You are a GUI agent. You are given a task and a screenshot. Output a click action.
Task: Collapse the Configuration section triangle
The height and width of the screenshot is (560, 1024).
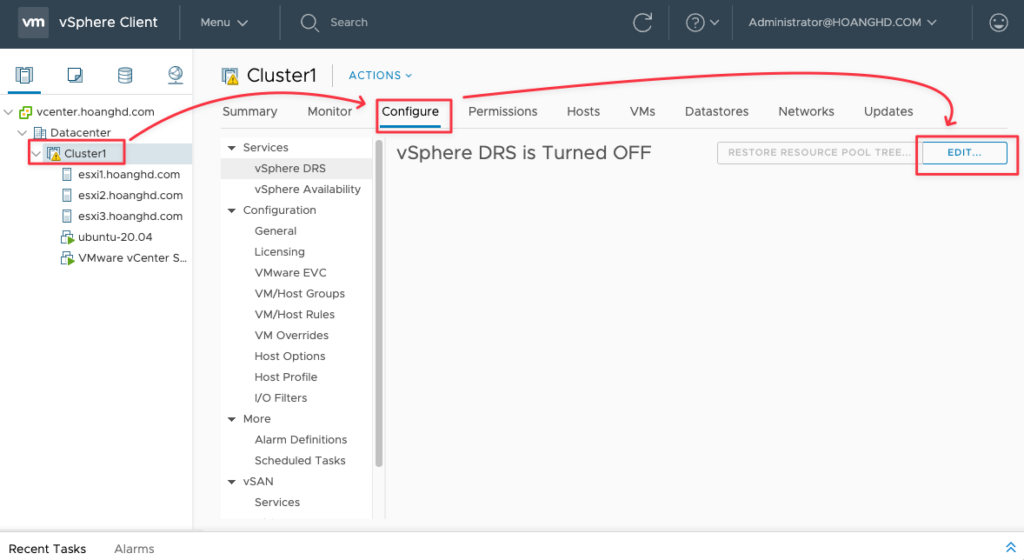tap(231, 211)
